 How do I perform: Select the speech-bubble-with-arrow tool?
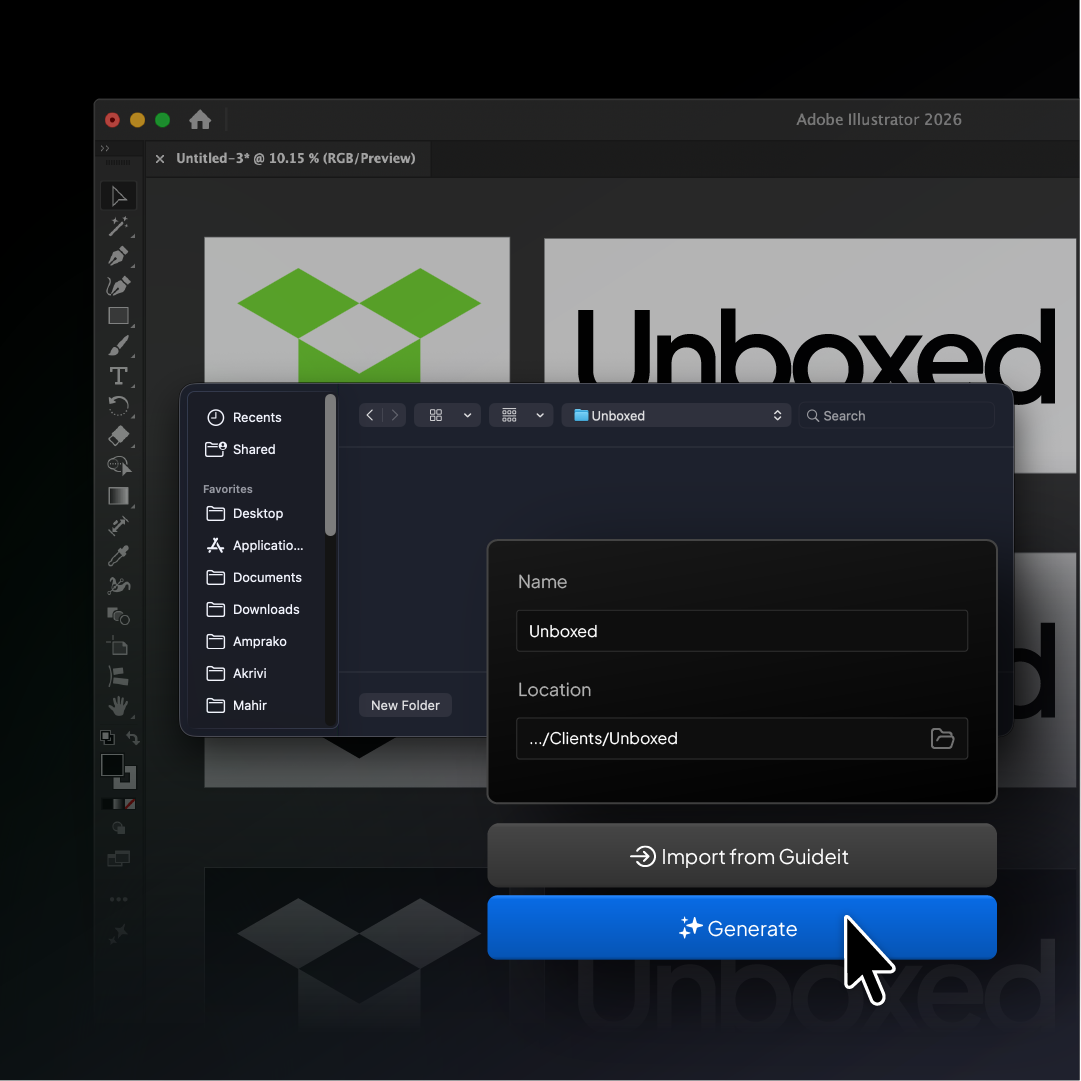pos(119,466)
